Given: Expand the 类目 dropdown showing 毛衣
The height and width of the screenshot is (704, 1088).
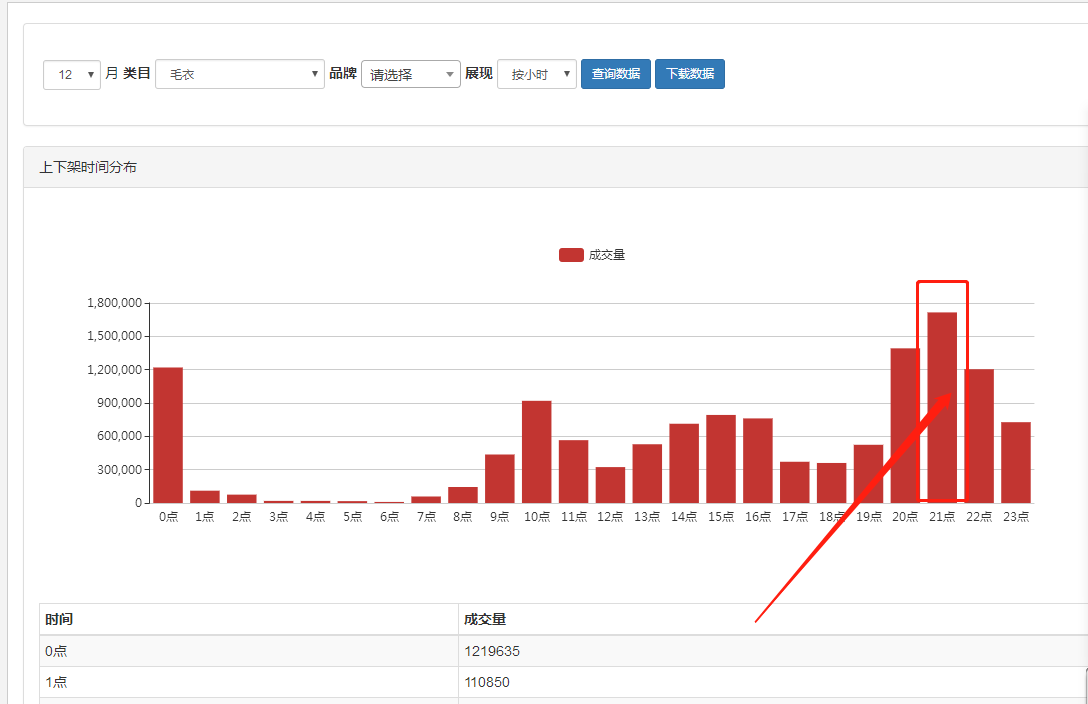Looking at the screenshot, I should pos(240,75).
